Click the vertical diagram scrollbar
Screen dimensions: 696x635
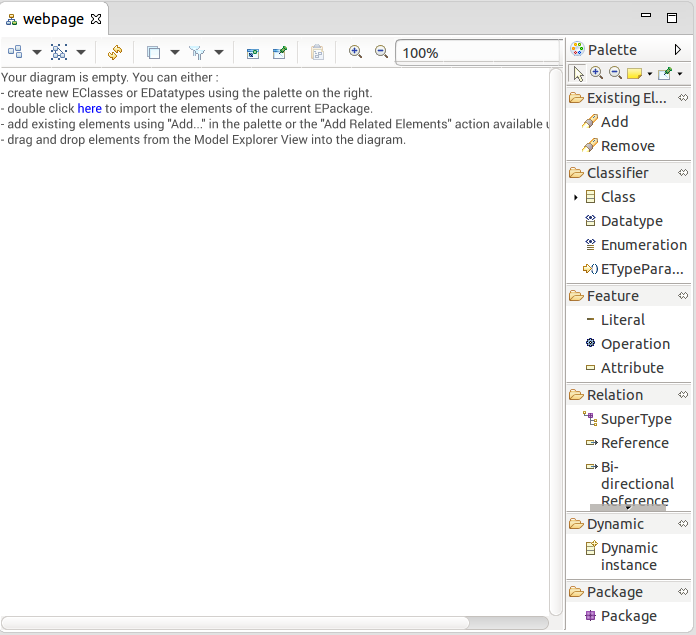point(556,342)
